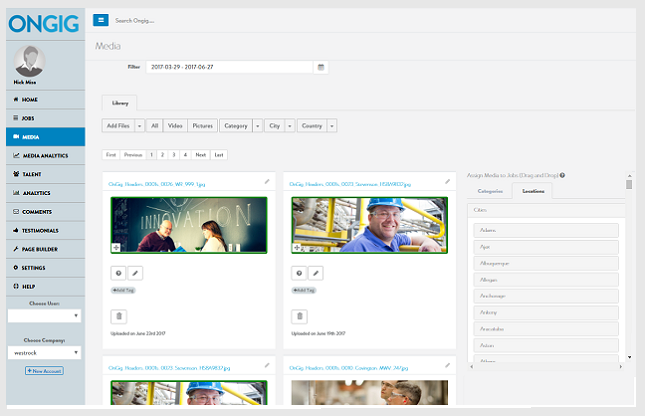Go to Last page
Viewport: 645px width, 416px height.
(x=219, y=155)
